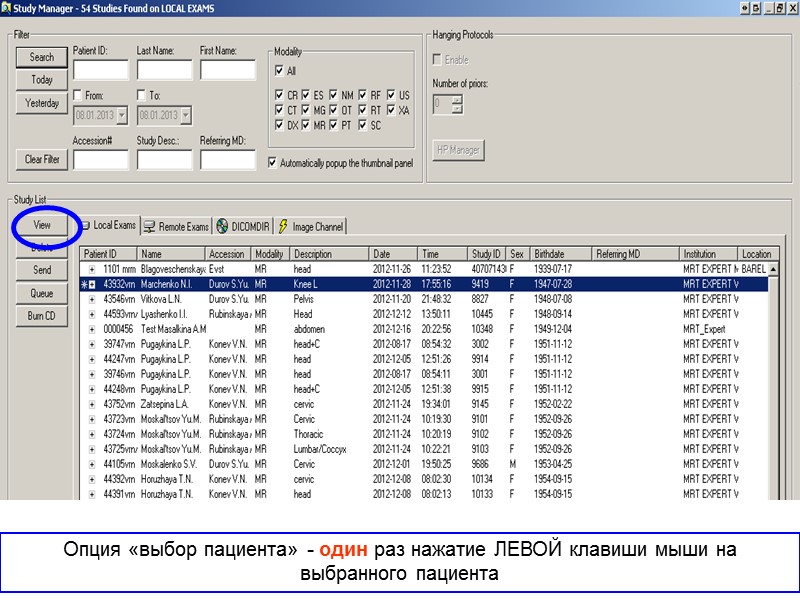This screenshot has height=600, width=800.
Task: Enable the To date checkbox
Action: tap(141, 95)
